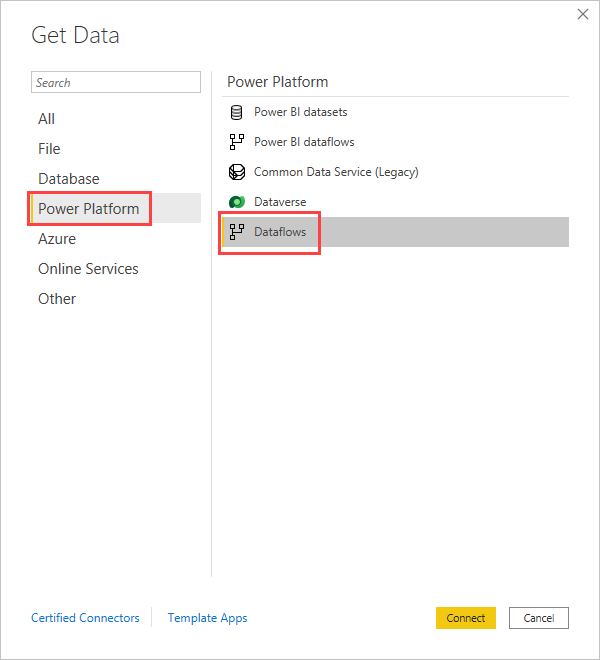Choose the Dataverse connector
Image resolution: width=600 pixels, height=660 pixels.
click(395, 202)
